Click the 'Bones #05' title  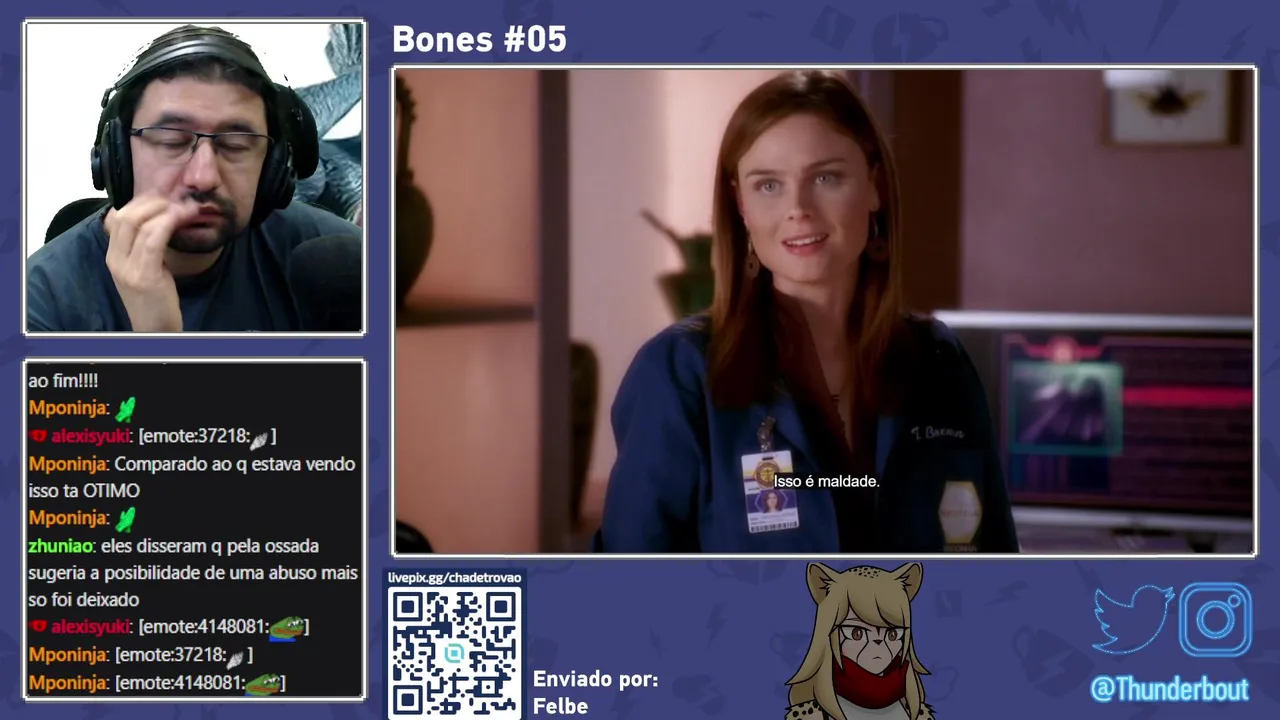(479, 39)
